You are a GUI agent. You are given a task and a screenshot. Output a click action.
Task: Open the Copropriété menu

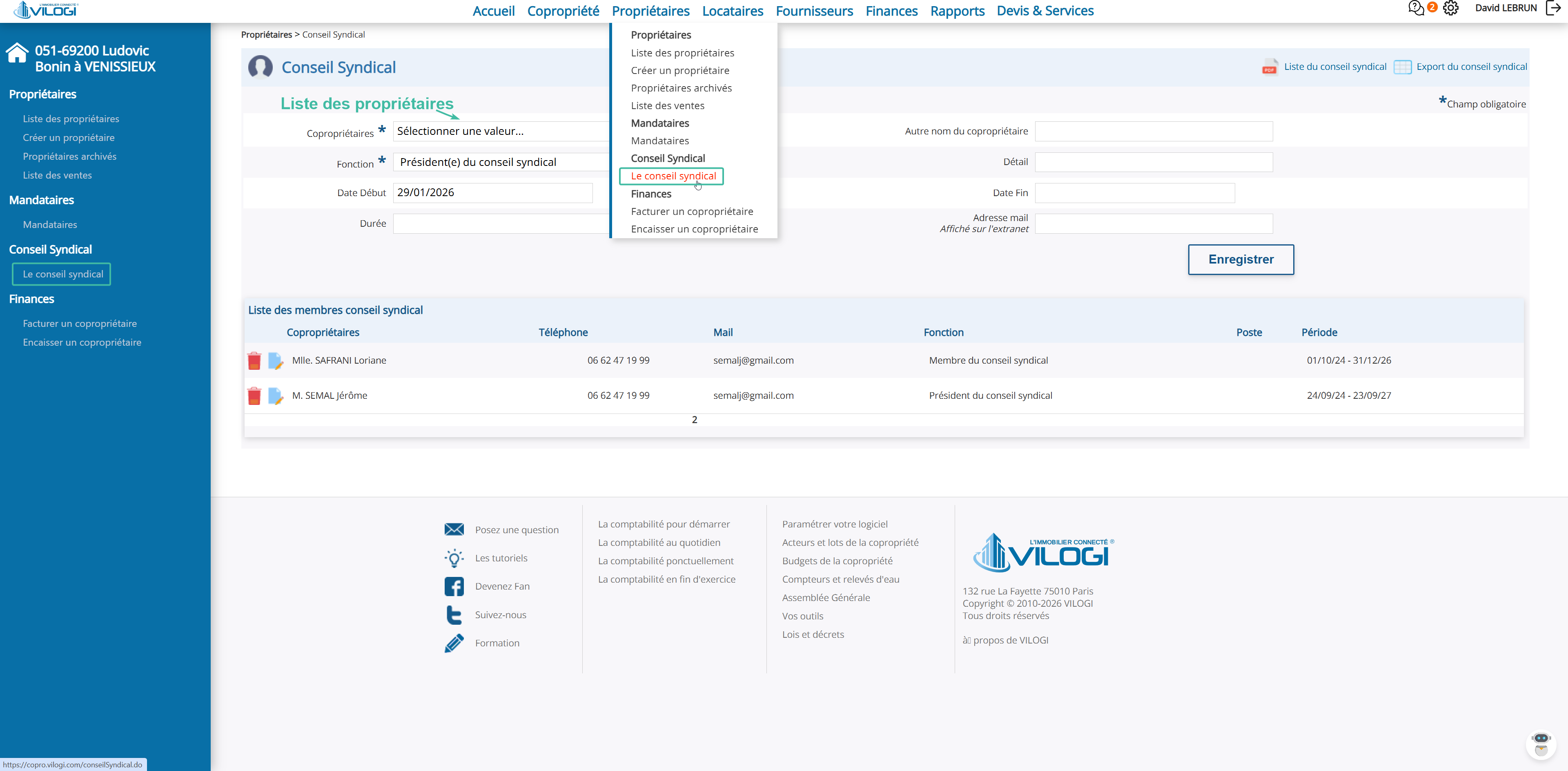click(563, 11)
